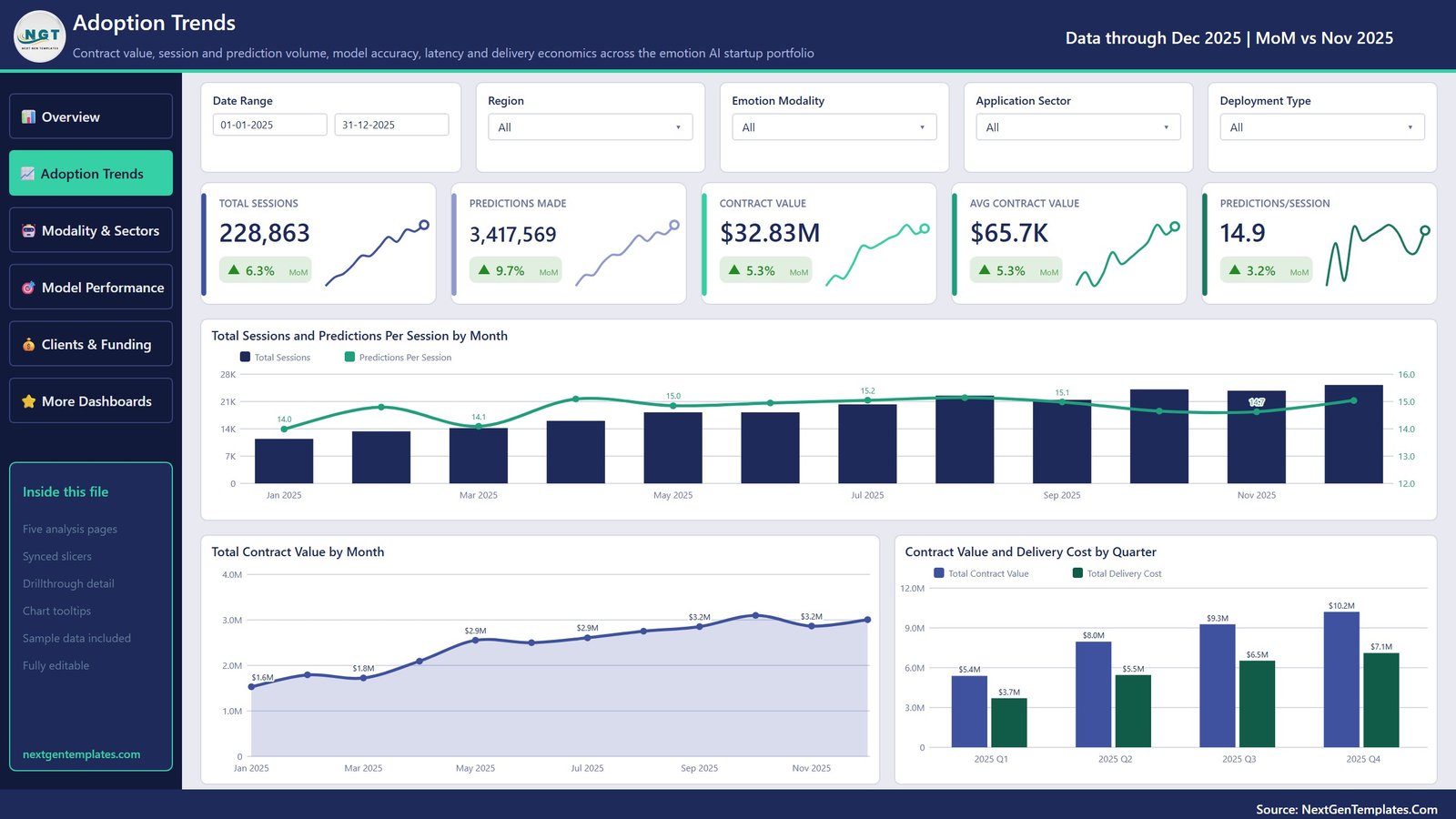This screenshot has width=1456, height=819.
Task: Click 'Synced slicers' text
Action: click(x=57, y=556)
